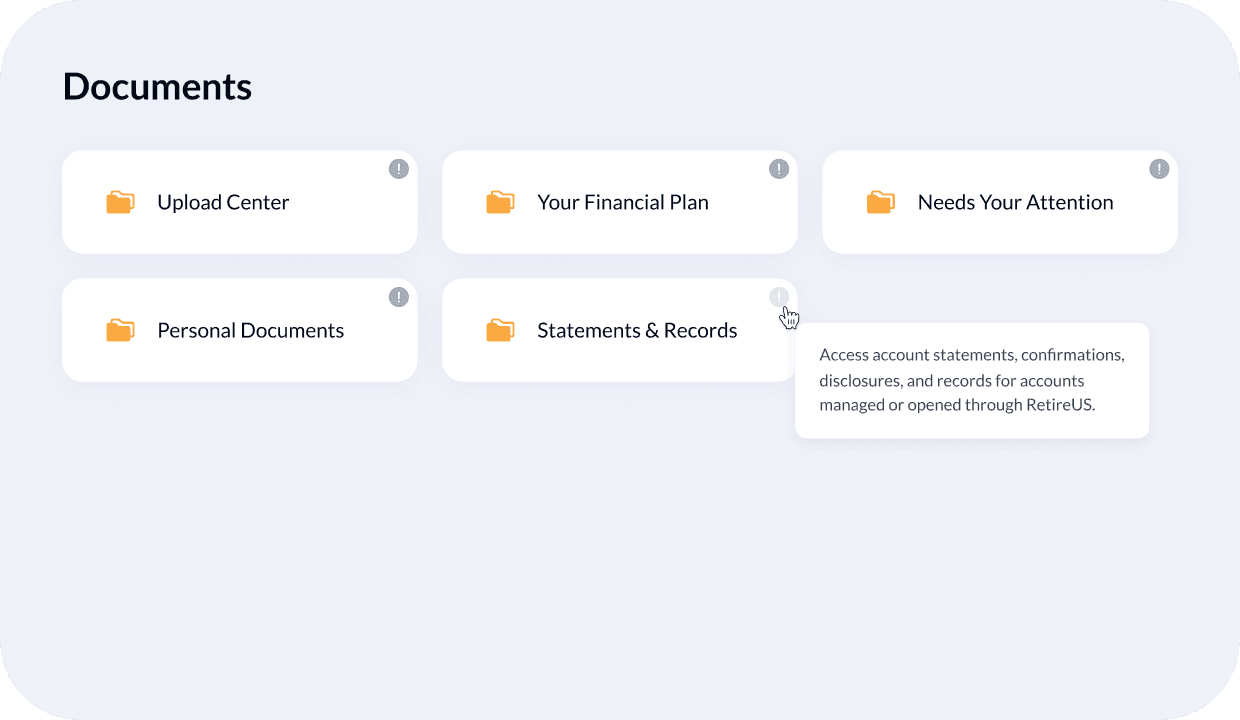
Task: Go to Needs Your Attention label
Action: [1015, 202]
